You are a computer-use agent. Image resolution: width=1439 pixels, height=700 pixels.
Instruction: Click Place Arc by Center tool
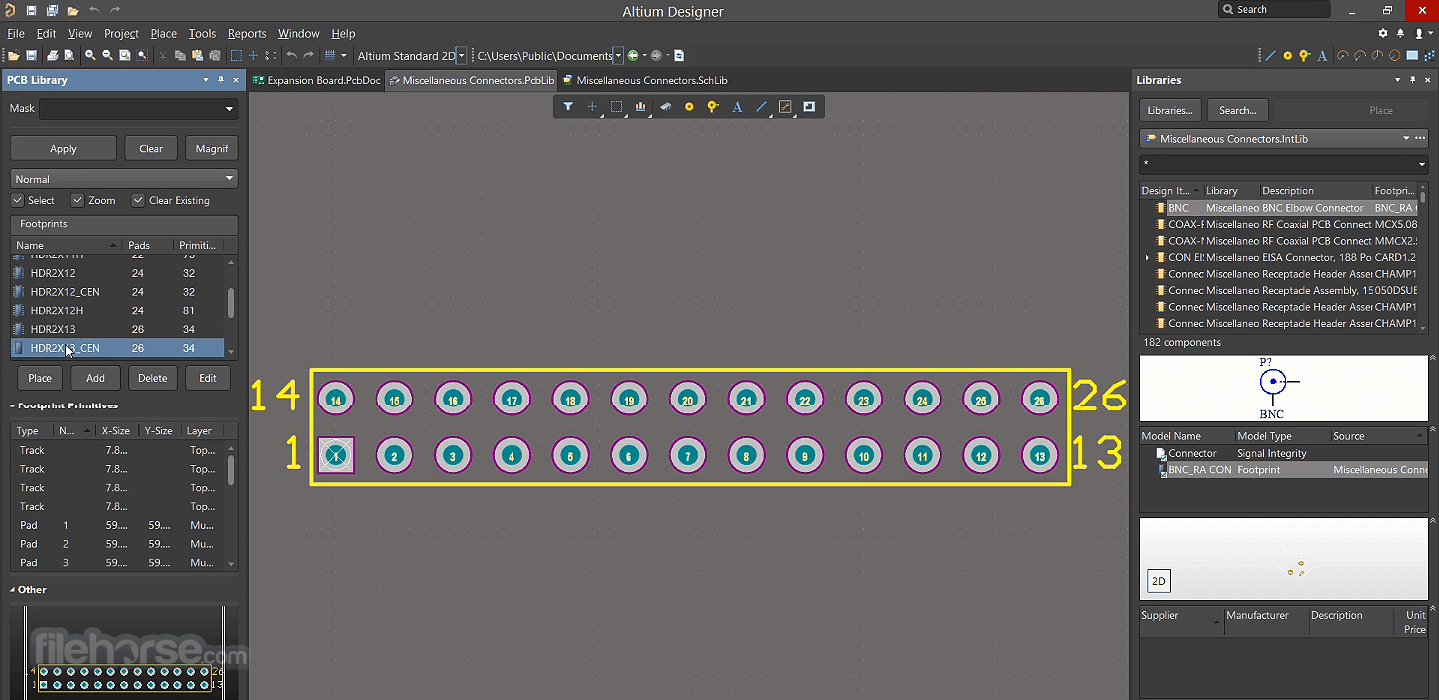coord(1342,56)
